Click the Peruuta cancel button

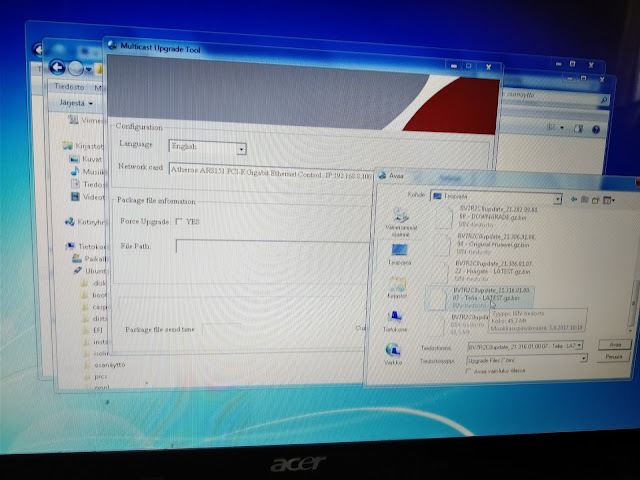pyautogui.click(x=613, y=357)
